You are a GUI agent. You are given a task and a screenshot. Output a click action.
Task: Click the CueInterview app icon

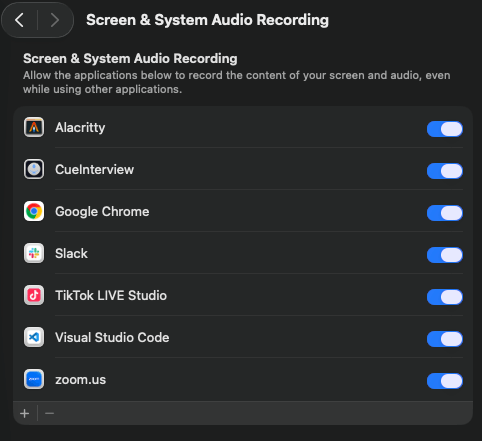click(x=34, y=169)
